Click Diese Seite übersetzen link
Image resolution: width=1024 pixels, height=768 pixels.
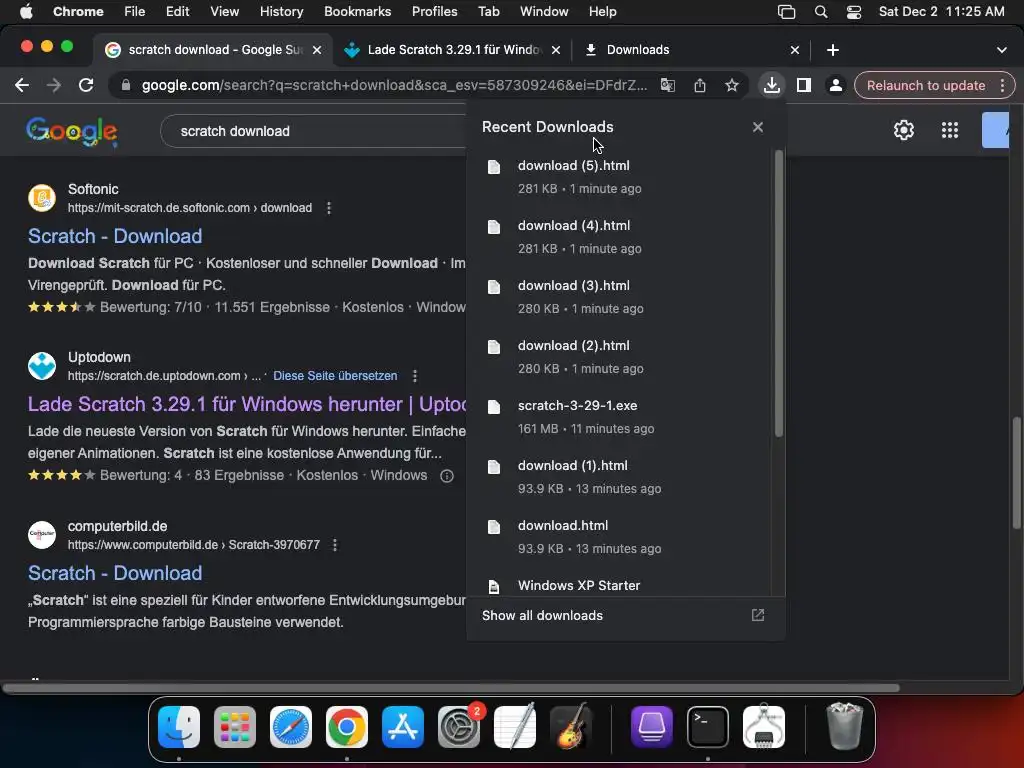pos(335,376)
